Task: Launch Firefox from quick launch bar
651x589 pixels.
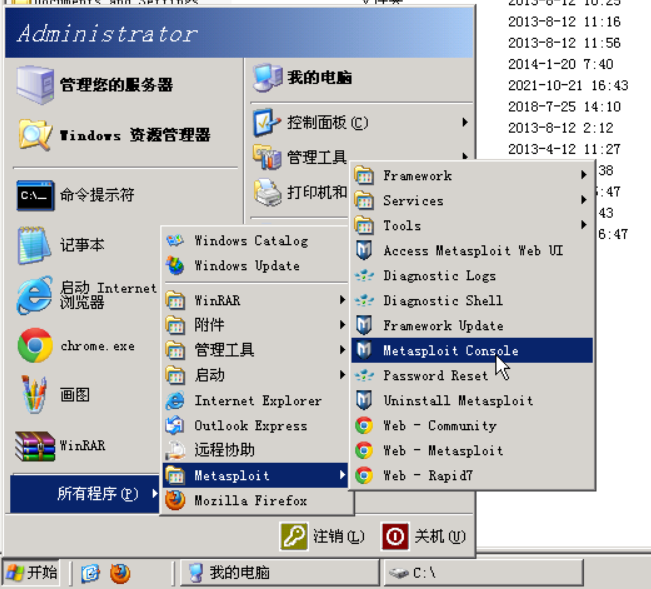Action: (x=120, y=573)
